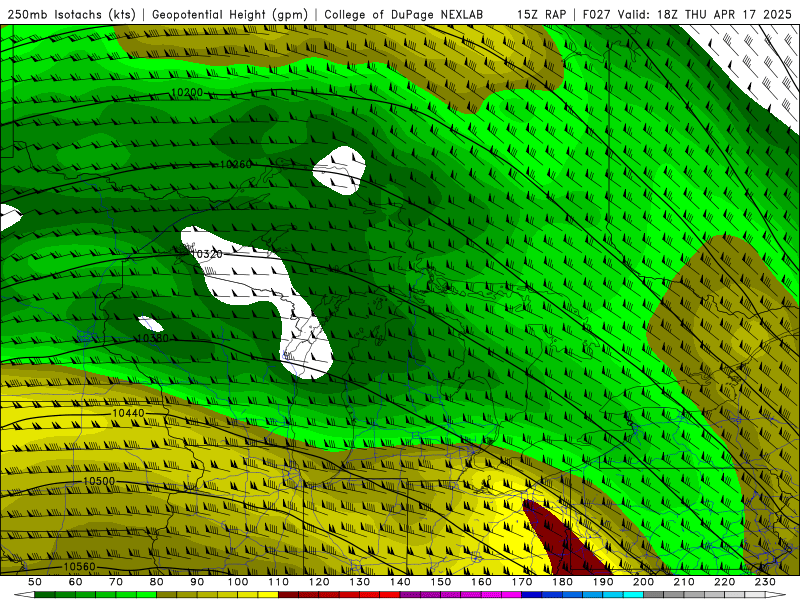The width and height of the screenshot is (800, 600).
Task: Select the 10440 height contour label
Action: point(129,413)
